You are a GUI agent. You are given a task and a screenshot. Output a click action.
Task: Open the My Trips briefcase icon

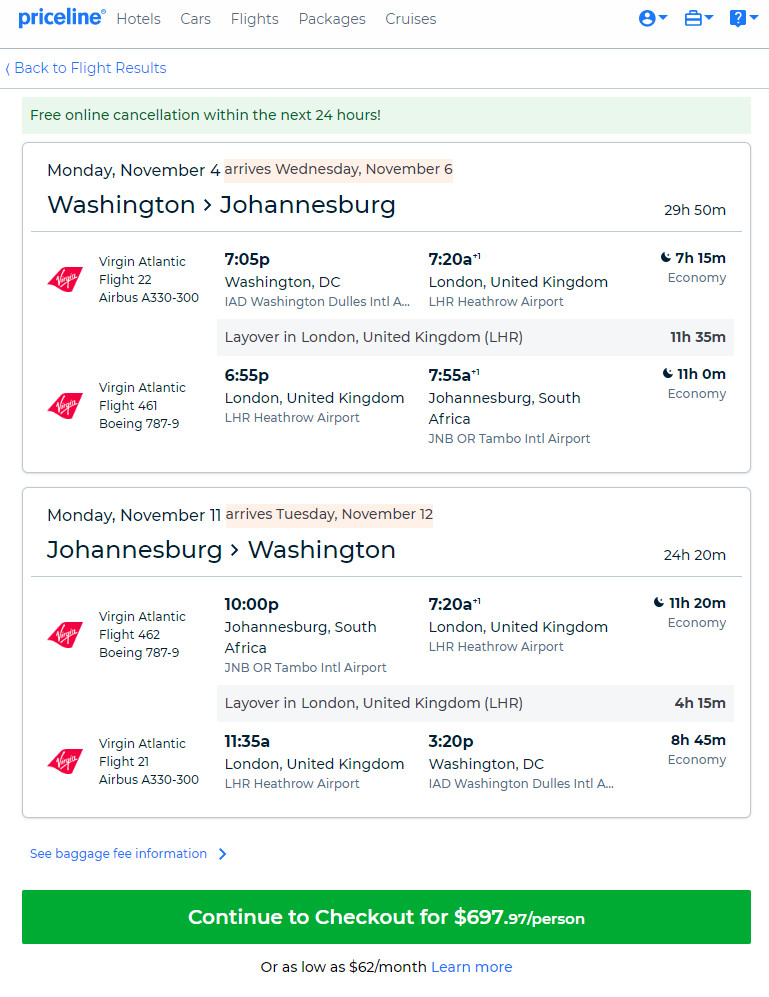693,18
